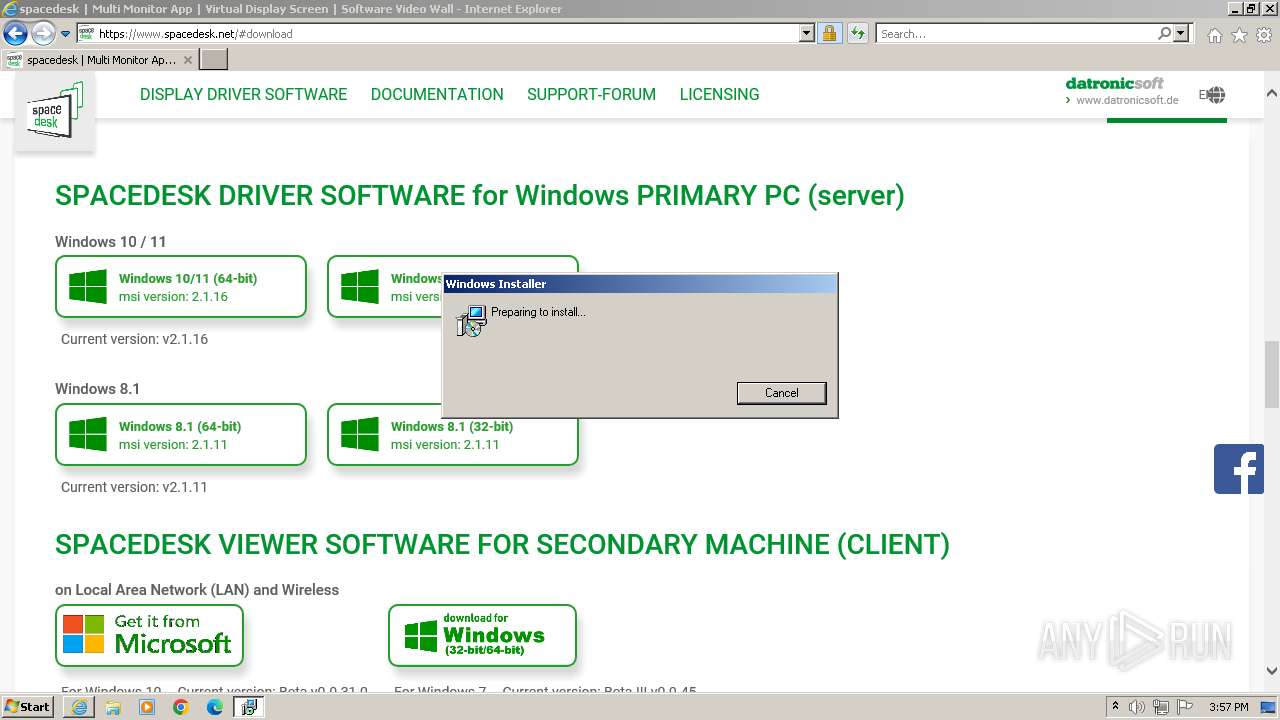Open the Favorites star icon

click(1239, 35)
